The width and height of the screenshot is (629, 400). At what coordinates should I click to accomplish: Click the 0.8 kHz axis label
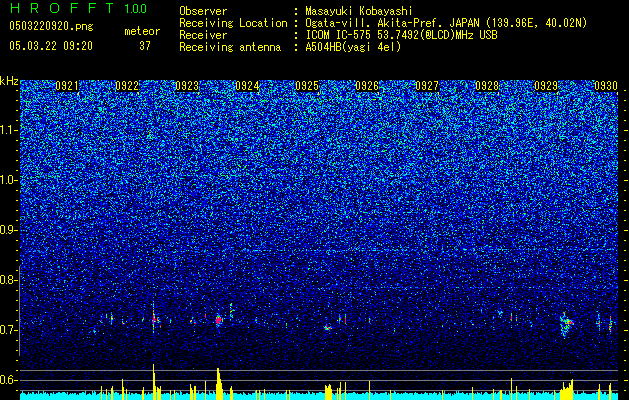point(7,280)
